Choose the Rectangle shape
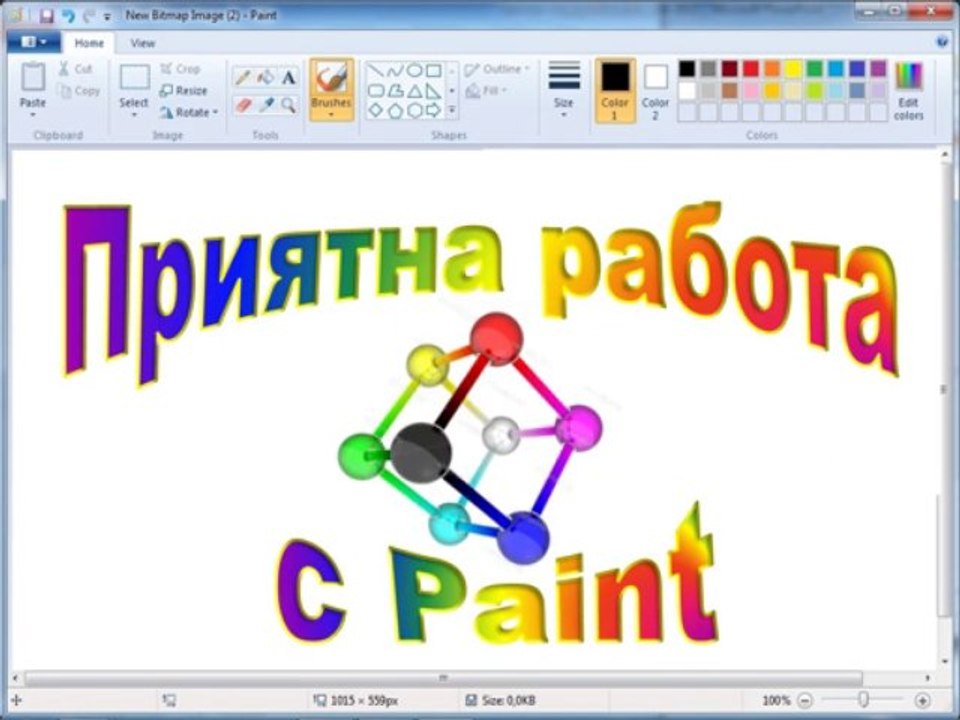This screenshot has width=960, height=720. (433, 70)
